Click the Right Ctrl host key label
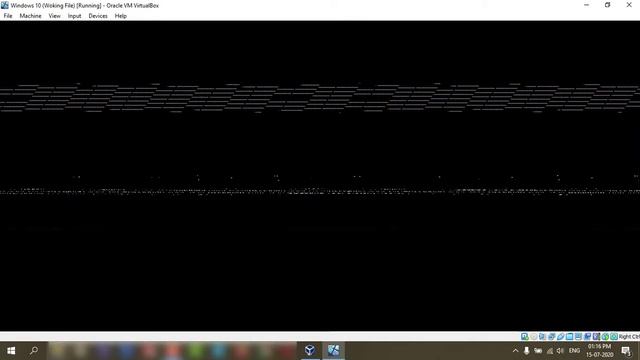Viewport: 640px width, 360px height. 629,336
